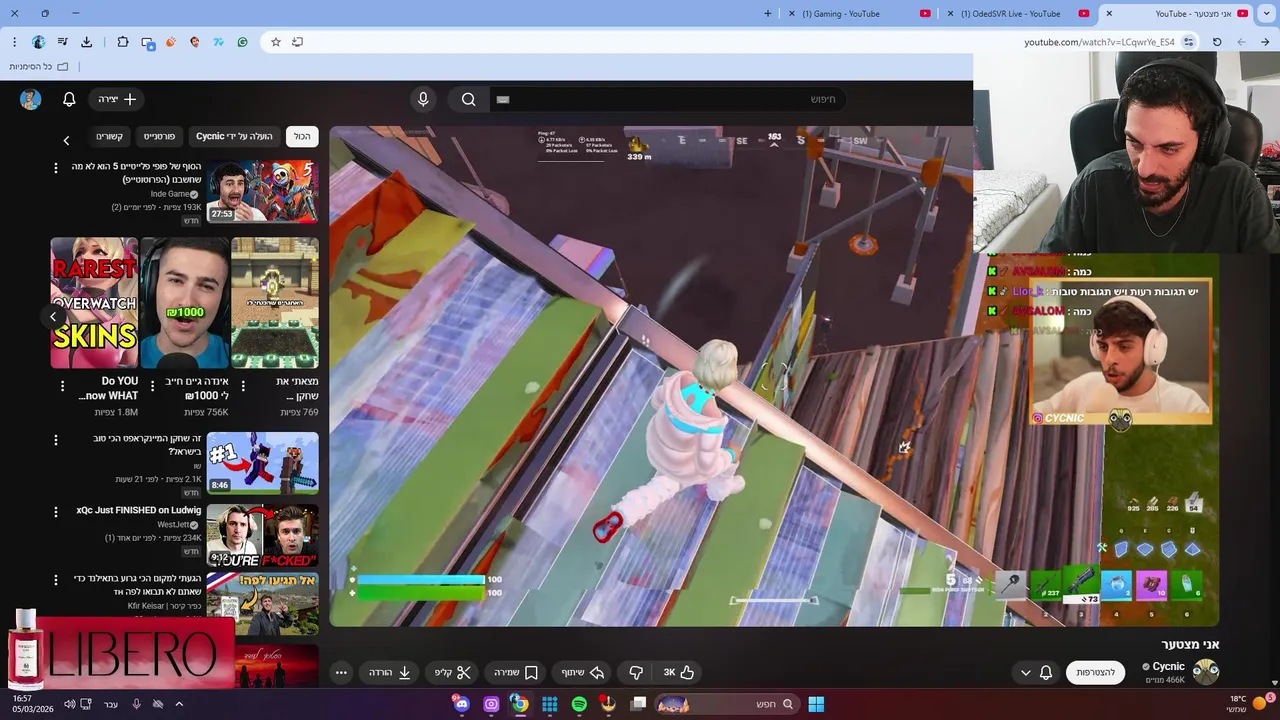Viewport: 1280px width, 720px height.
Task: Open the Rarest Overwatch Skins short
Action: point(95,303)
